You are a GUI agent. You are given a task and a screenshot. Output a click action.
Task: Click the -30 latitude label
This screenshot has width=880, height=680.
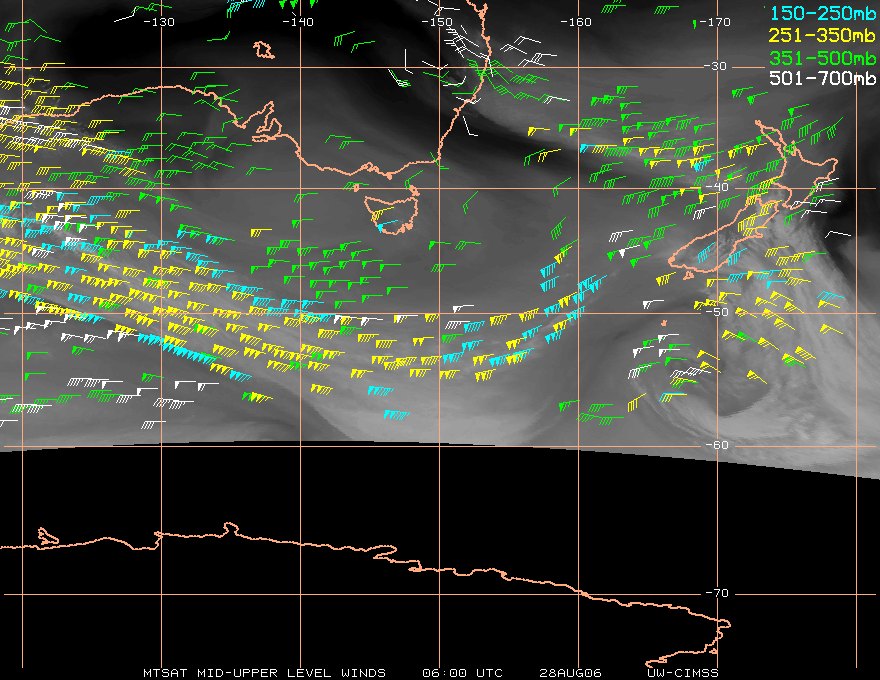716,66
